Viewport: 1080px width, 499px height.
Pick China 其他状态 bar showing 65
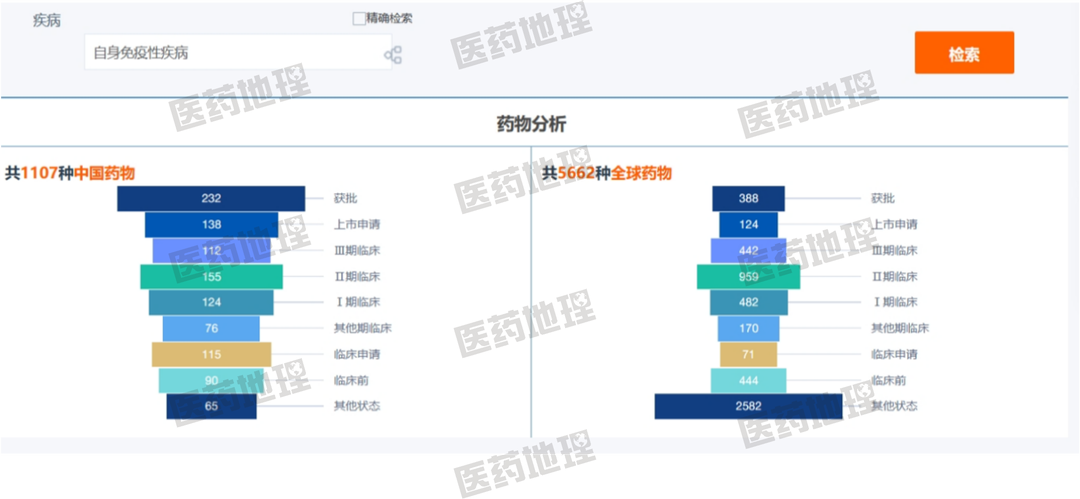pos(211,406)
